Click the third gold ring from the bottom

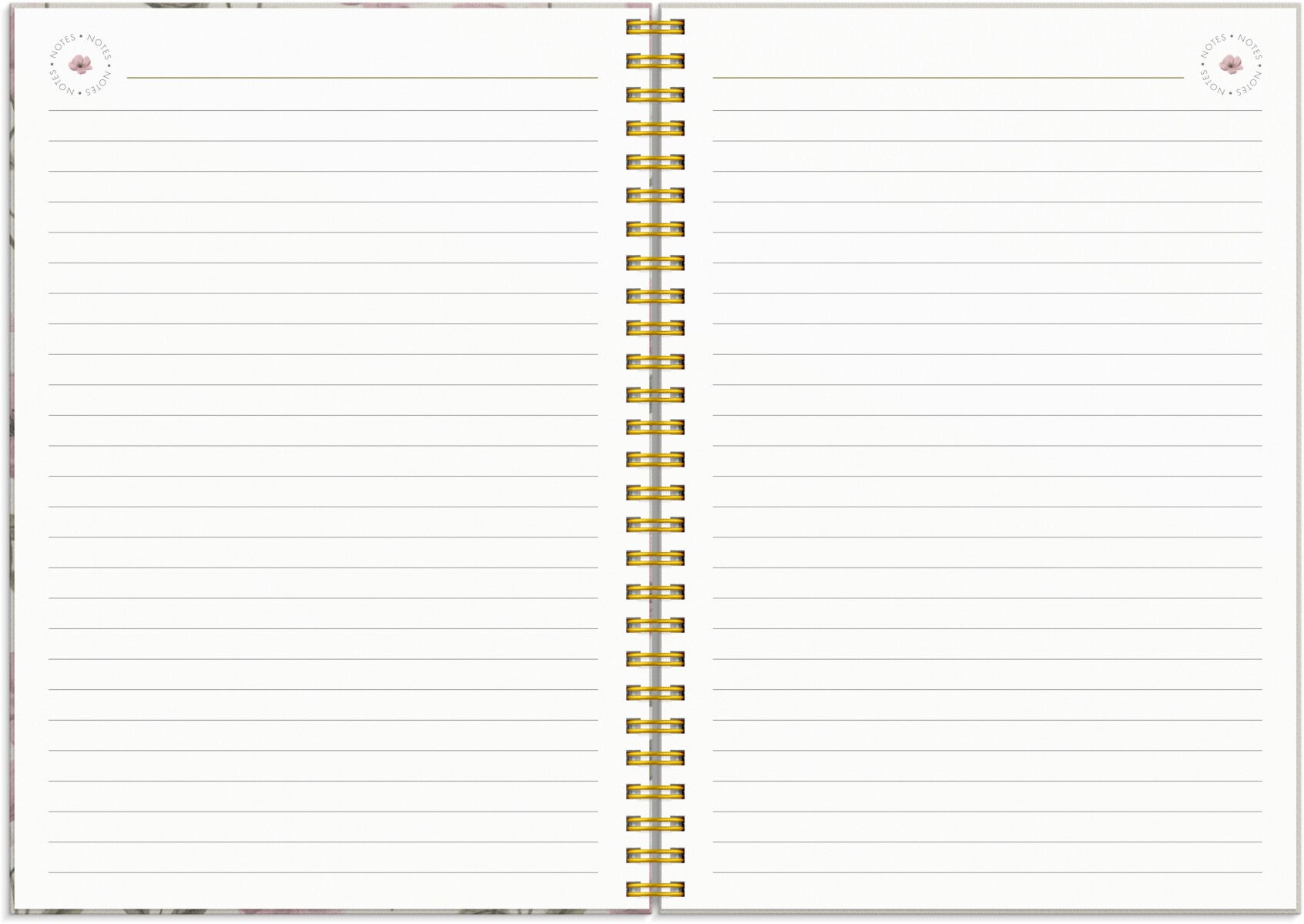click(655, 823)
